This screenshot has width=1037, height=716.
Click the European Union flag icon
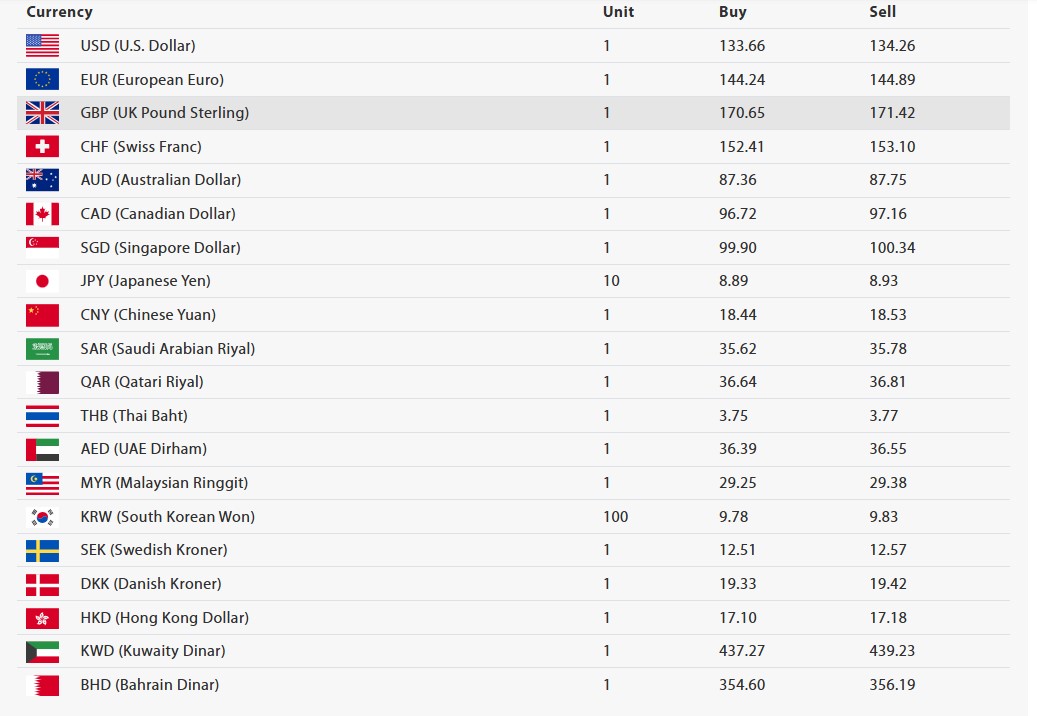point(42,79)
